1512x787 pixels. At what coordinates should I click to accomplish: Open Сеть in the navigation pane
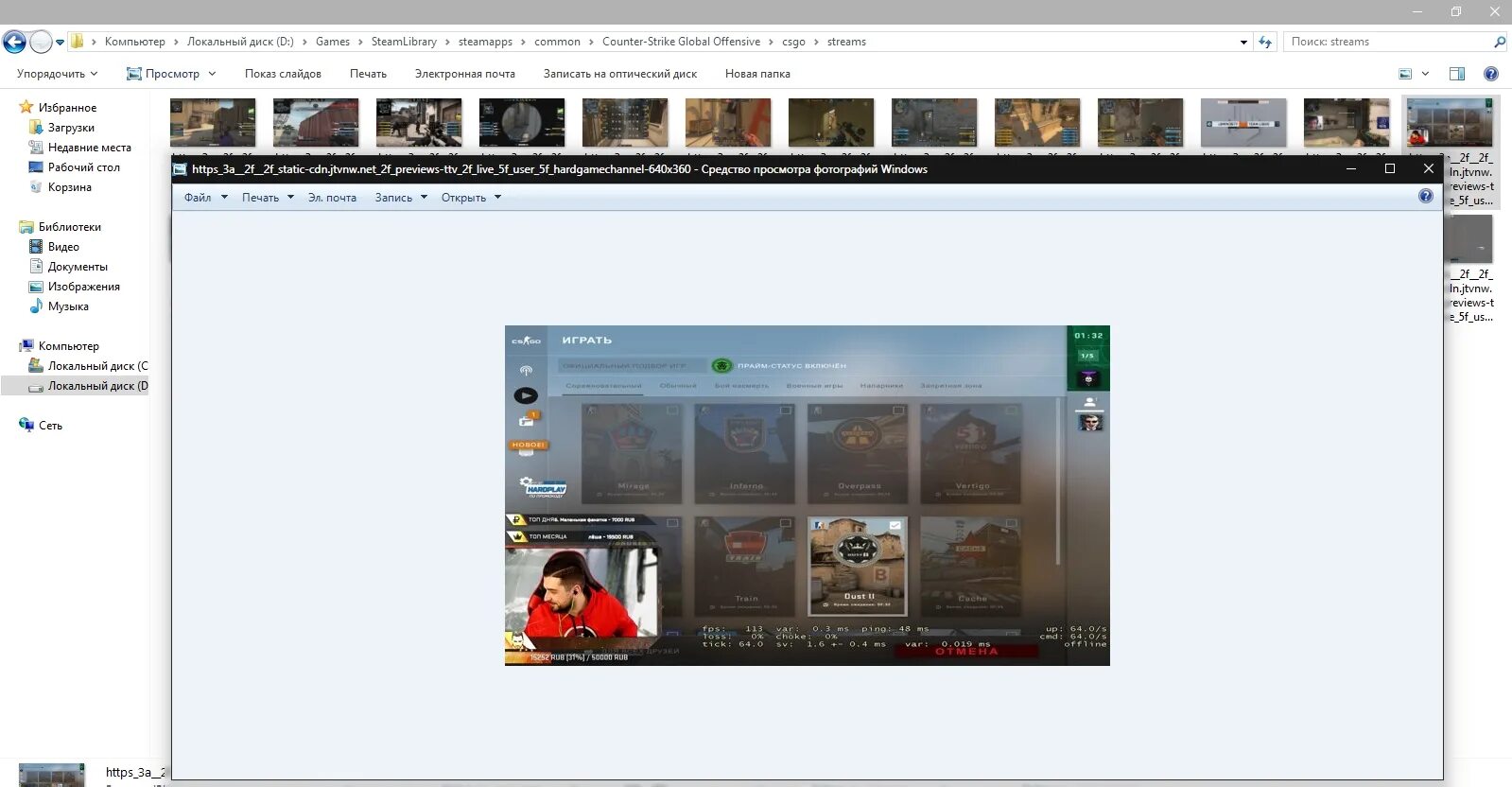pos(50,426)
